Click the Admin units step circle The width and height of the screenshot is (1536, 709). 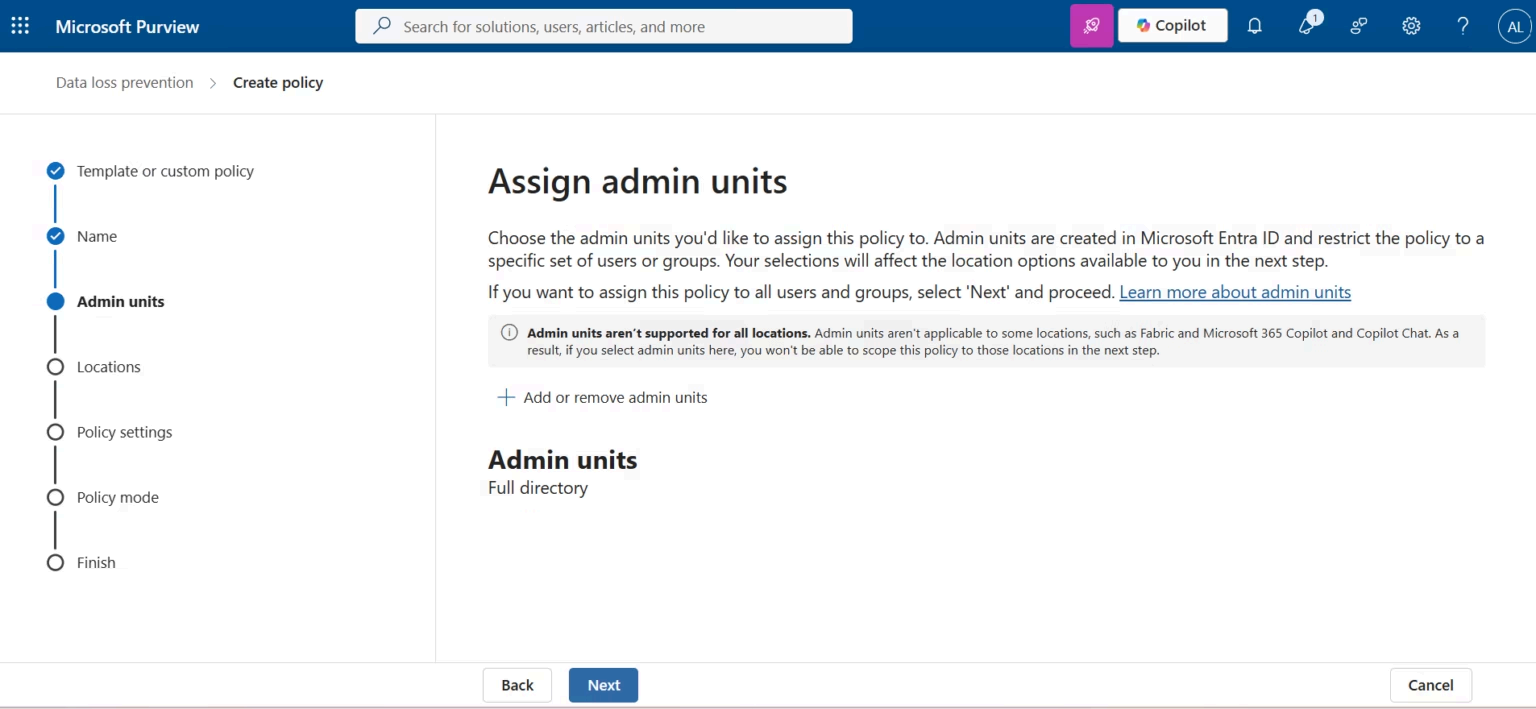(x=56, y=301)
